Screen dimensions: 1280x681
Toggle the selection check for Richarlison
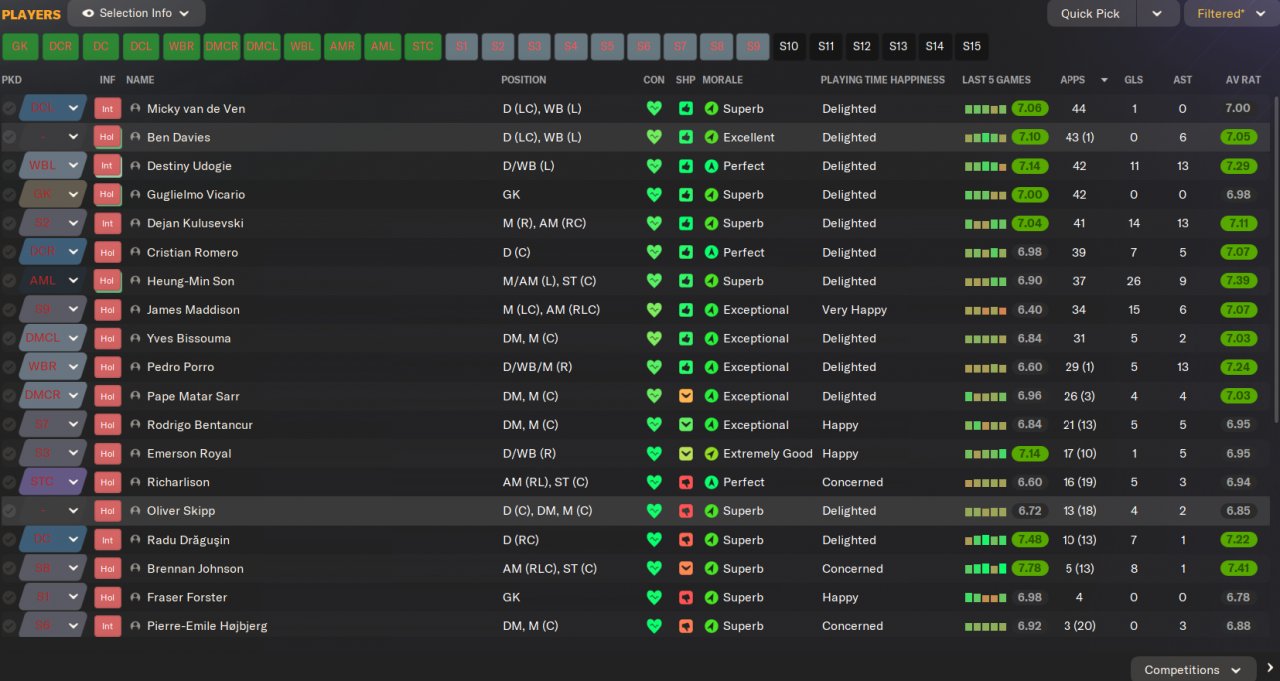(9, 482)
